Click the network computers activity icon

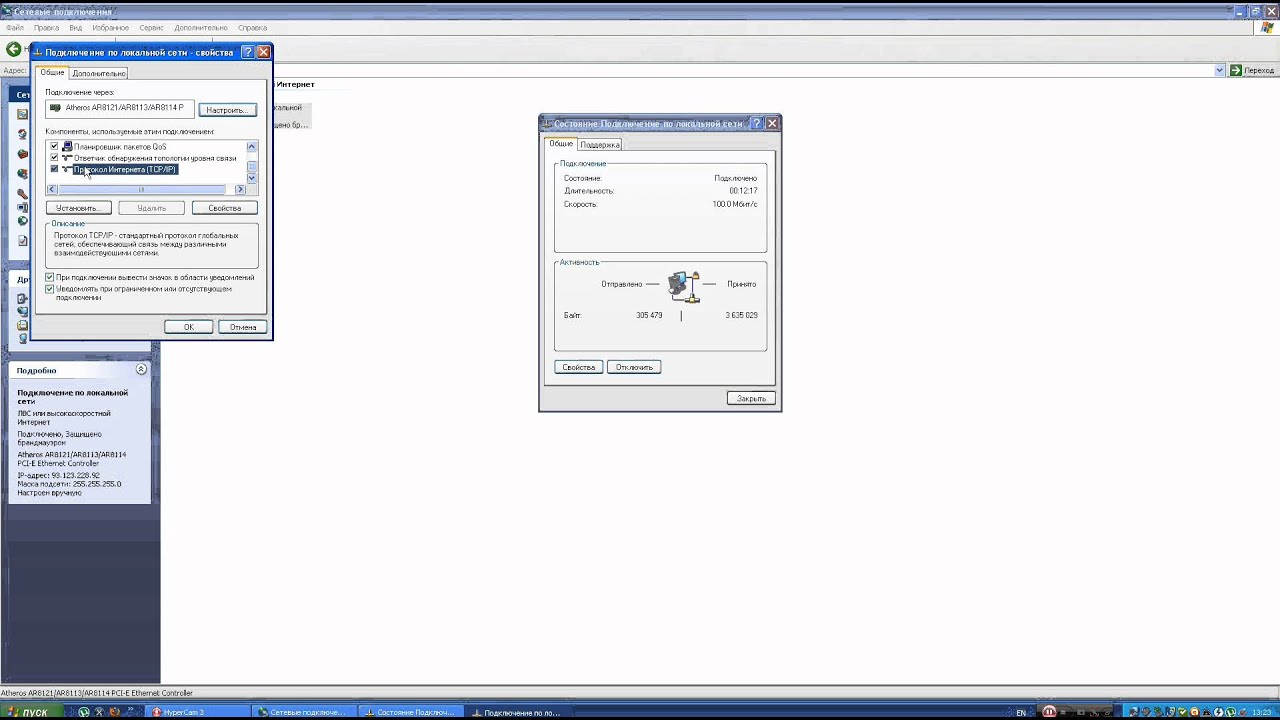pos(684,286)
